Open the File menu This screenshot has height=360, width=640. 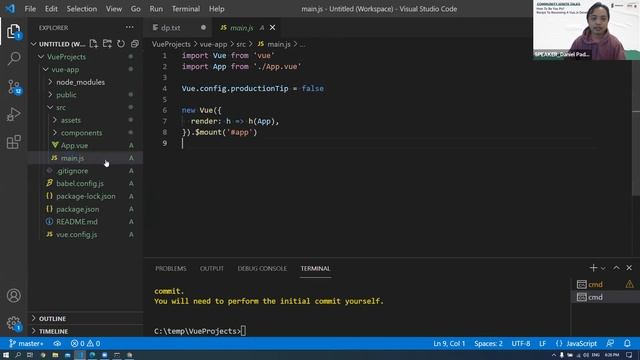[30, 9]
